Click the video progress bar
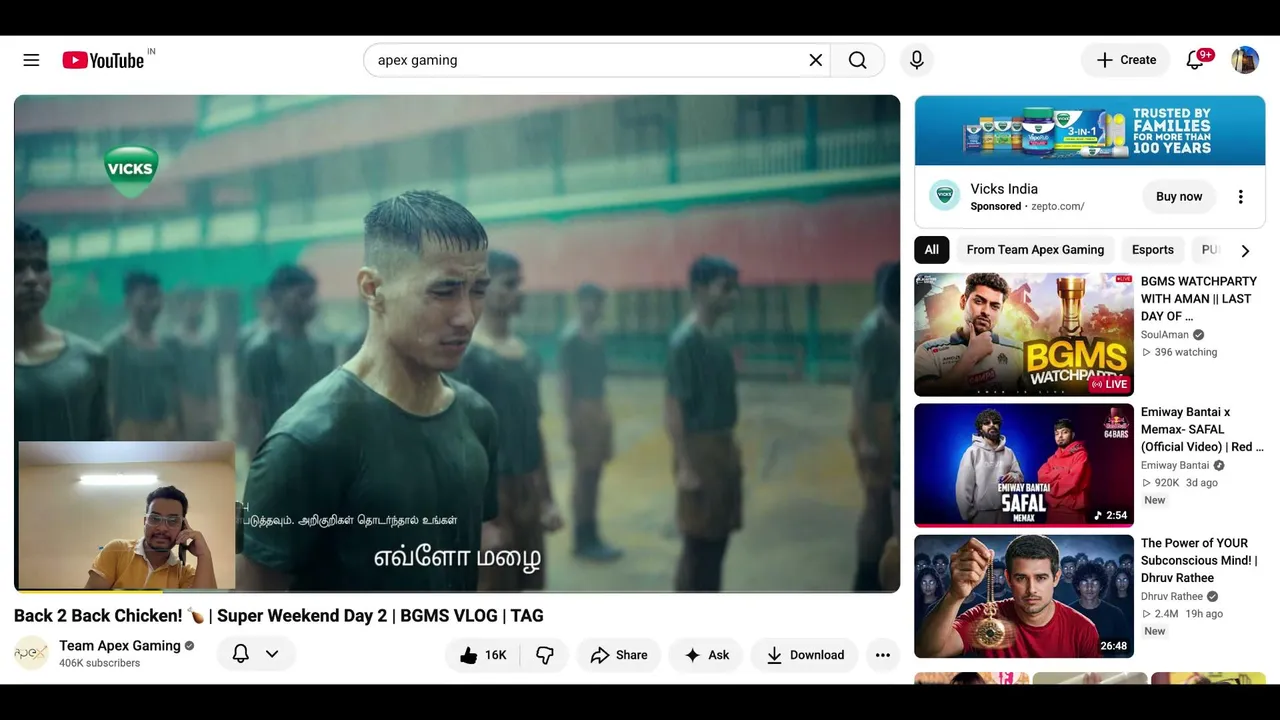The height and width of the screenshot is (720, 1280). tap(457, 591)
